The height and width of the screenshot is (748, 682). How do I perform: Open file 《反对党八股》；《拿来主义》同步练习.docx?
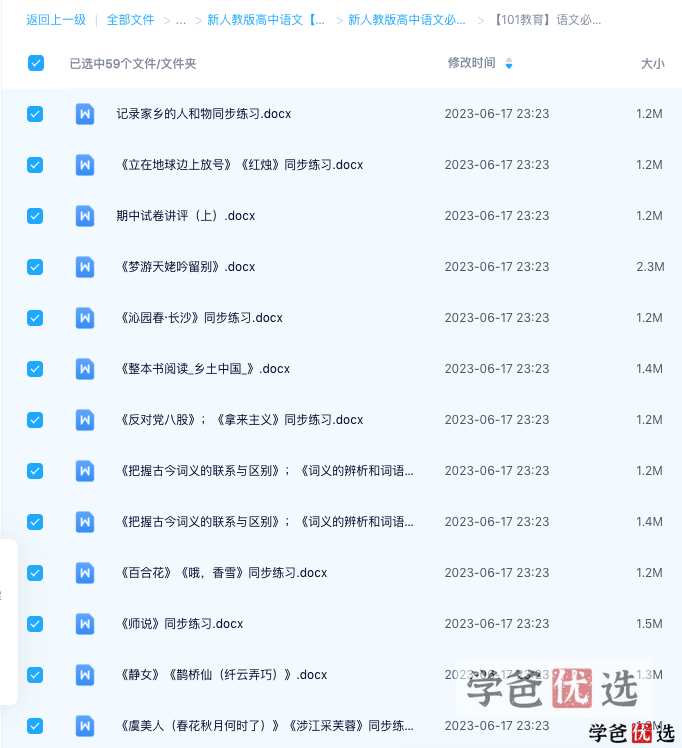click(240, 420)
